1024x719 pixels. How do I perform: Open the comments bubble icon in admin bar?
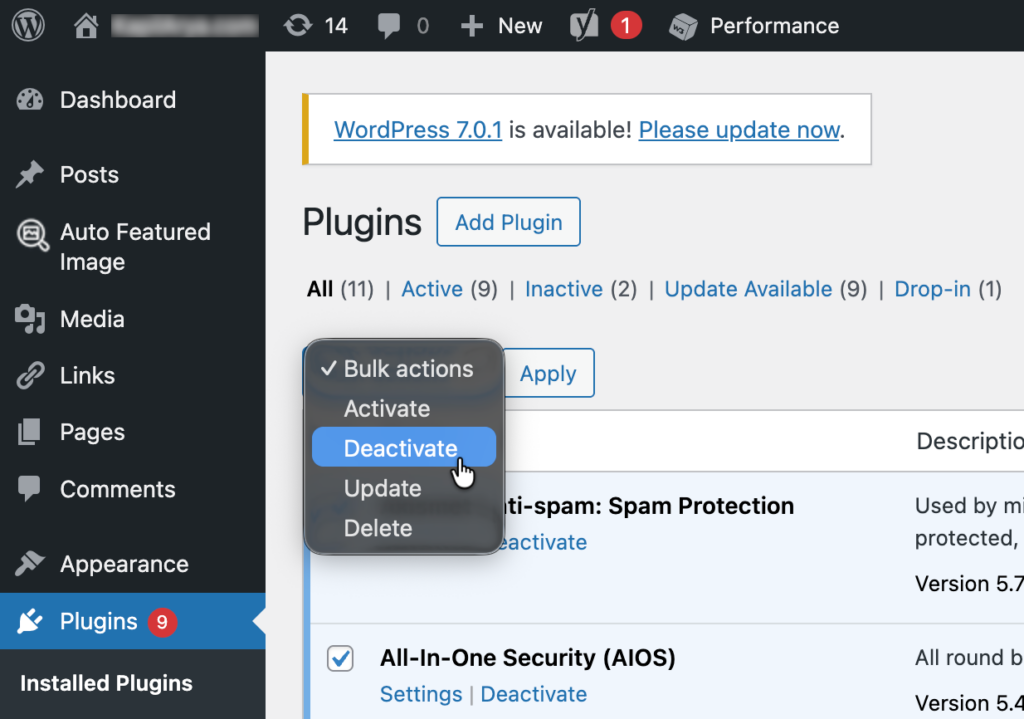pyautogui.click(x=389, y=26)
